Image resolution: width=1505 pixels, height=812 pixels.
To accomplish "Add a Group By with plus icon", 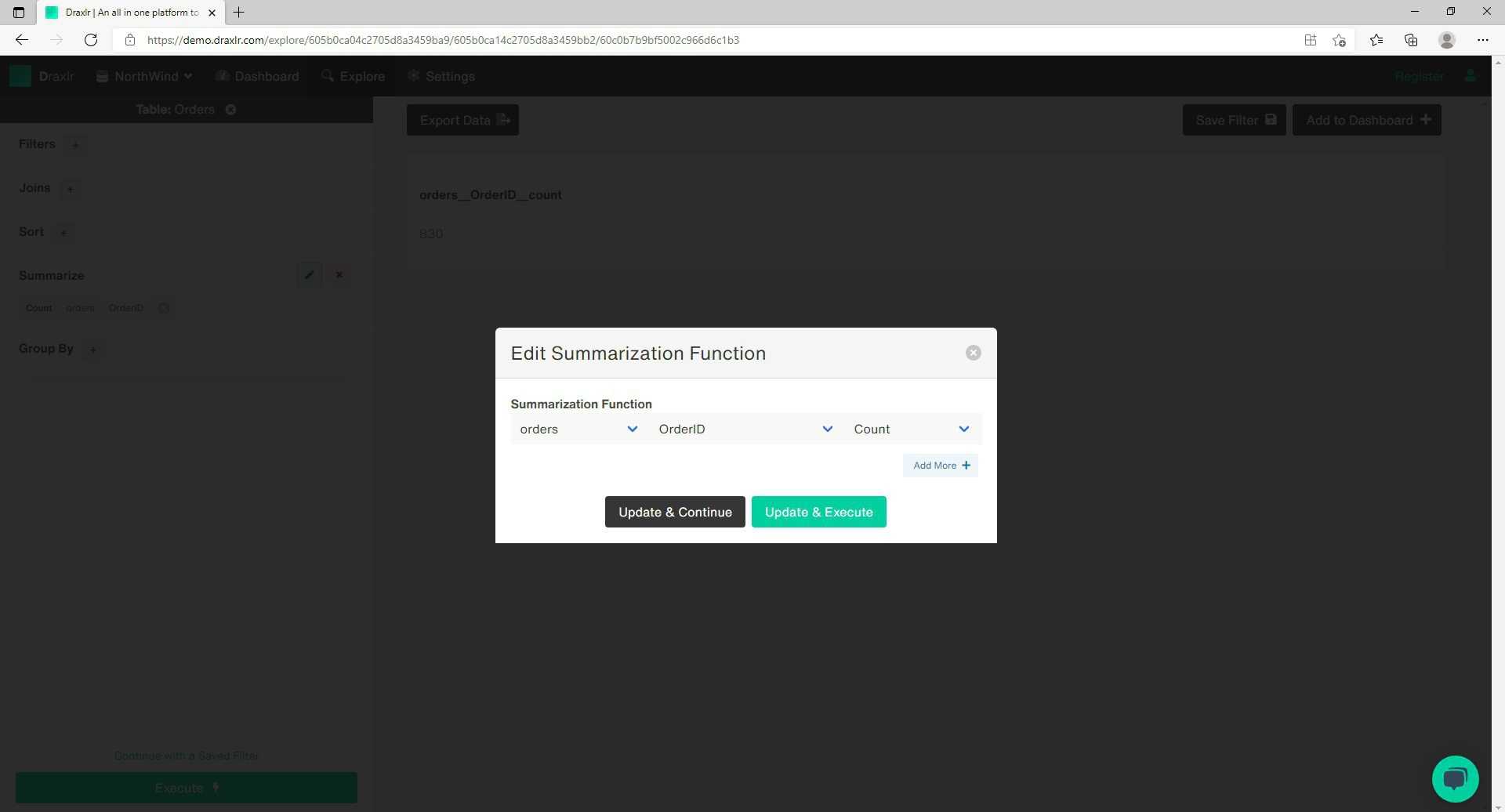I will [x=92, y=350].
